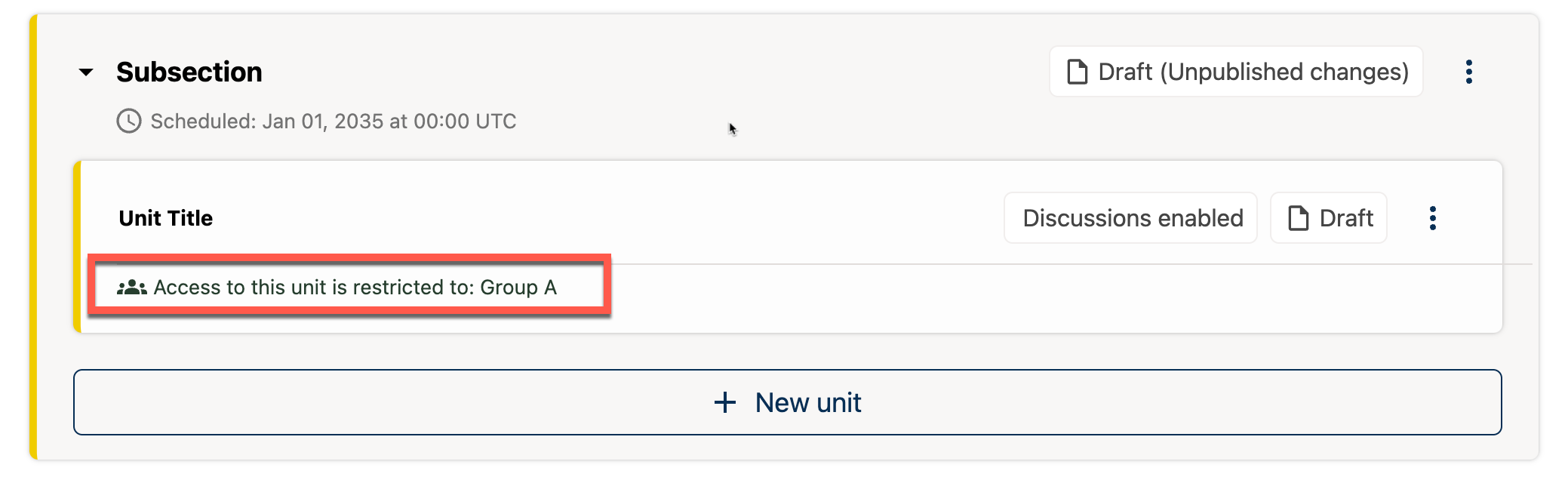Click the plus icon in the New unit button

point(725,402)
